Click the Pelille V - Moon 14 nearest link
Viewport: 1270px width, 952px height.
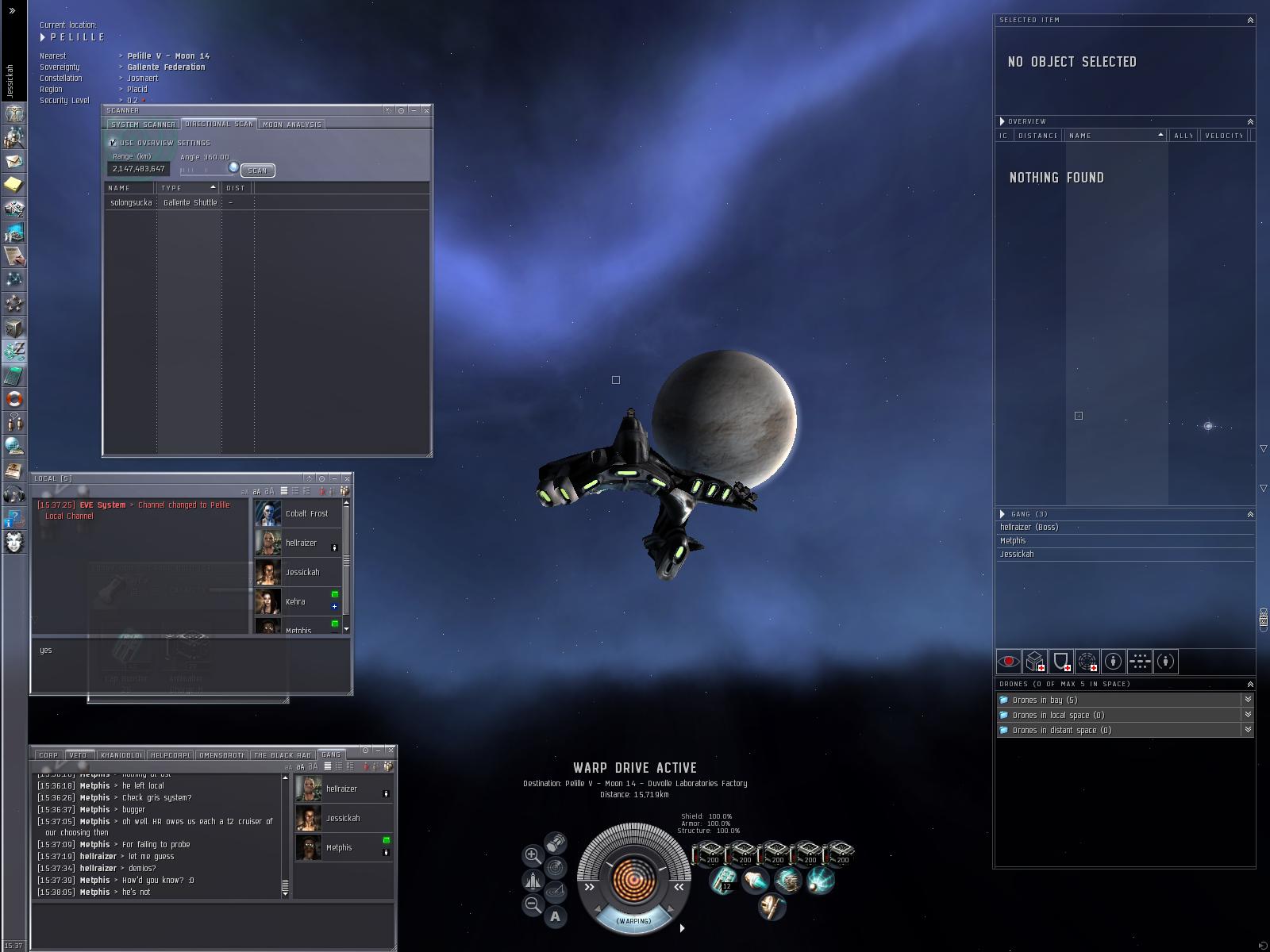coord(168,56)
